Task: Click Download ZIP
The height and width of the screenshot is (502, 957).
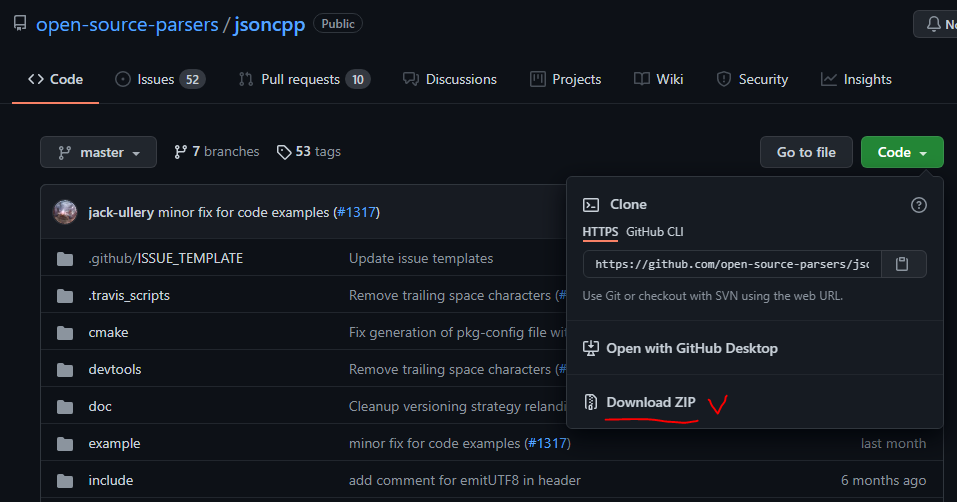Action: (651, 403)
